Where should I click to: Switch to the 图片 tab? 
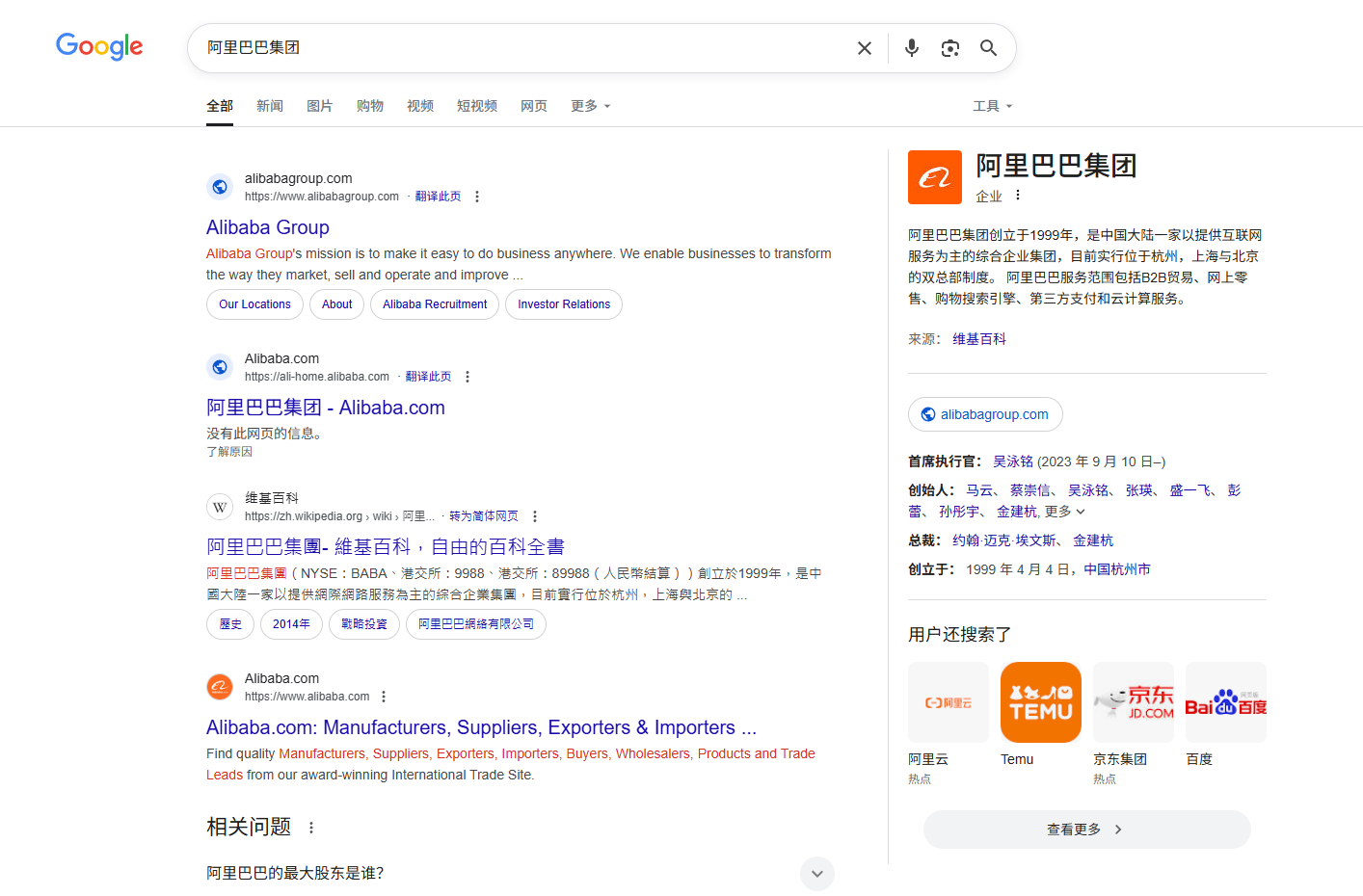[x=319, y=106]
